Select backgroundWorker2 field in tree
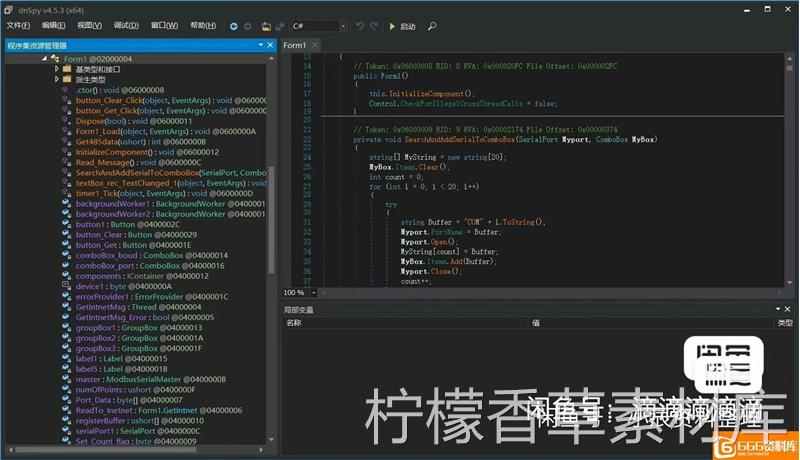 [170, 214]
